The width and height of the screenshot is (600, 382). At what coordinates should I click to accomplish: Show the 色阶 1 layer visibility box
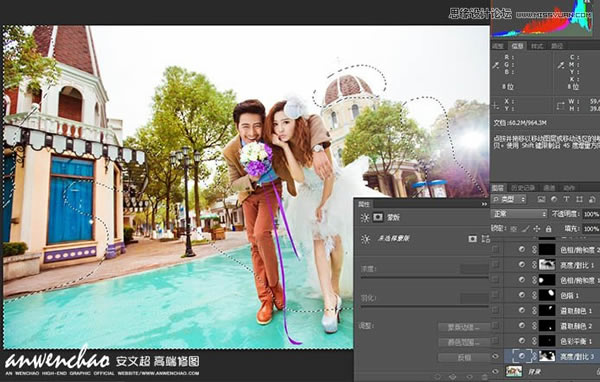pyautogui.click(x=496, y=295)
